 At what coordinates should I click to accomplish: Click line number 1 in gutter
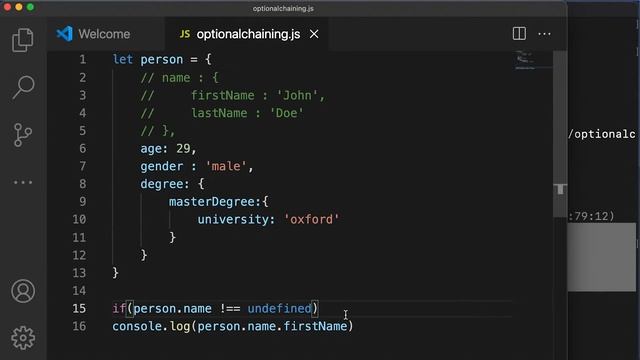pyautogui.click(x=83, y=60)
